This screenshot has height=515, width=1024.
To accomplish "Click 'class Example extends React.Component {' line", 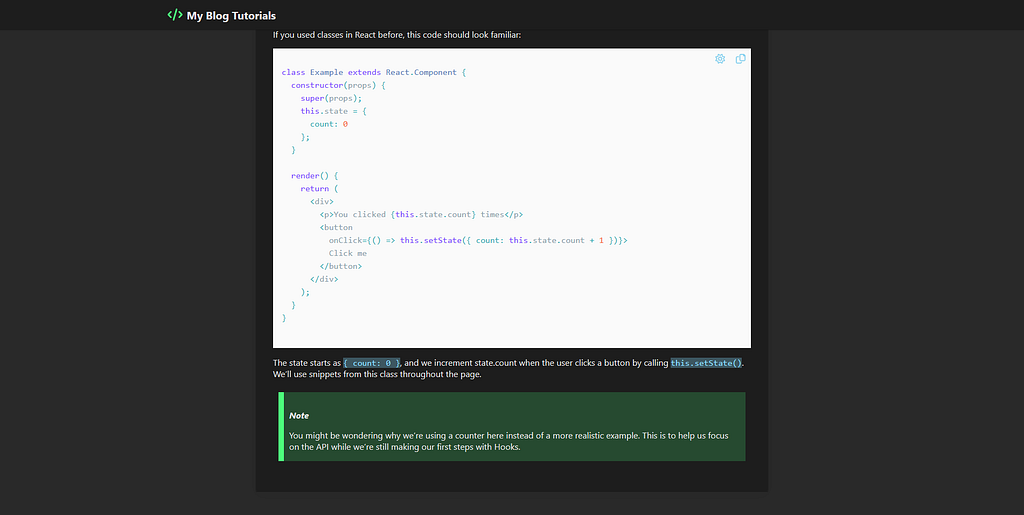I will tap(374, 72).
